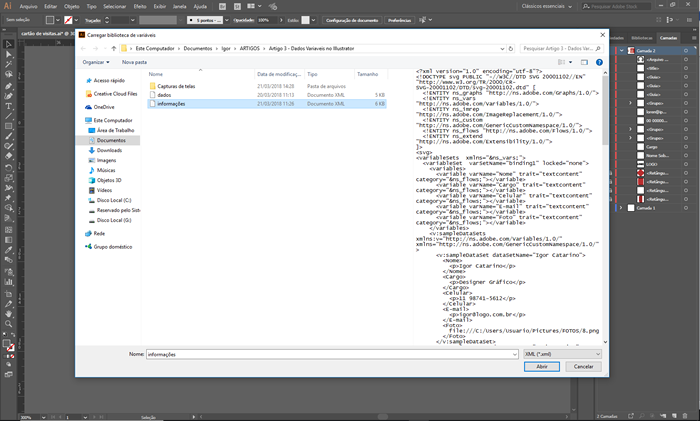Image resolution: width=700 pixels, height=421 pixels.
Task: Select the Pen tool
Action: 8,86
